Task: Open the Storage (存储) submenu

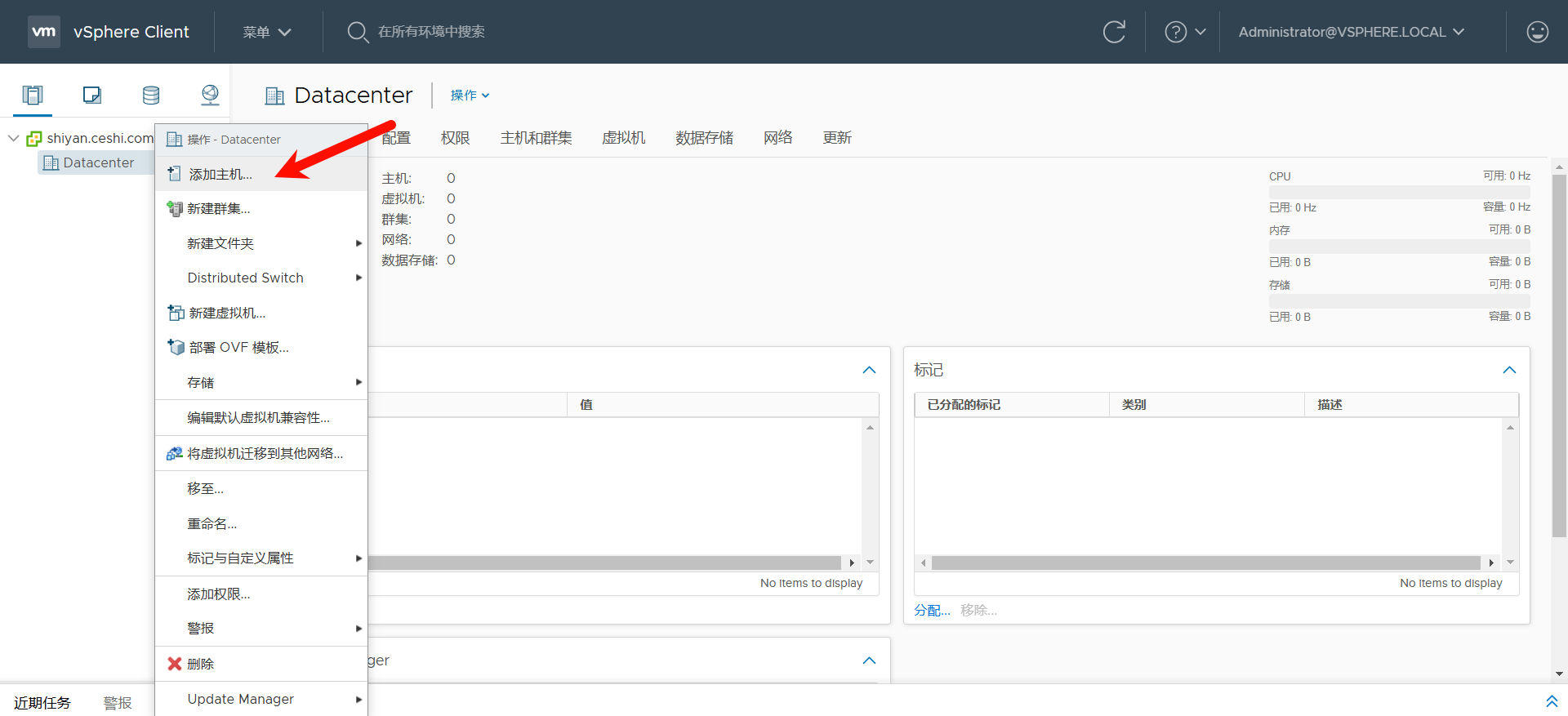Action: tap(261, 382)
